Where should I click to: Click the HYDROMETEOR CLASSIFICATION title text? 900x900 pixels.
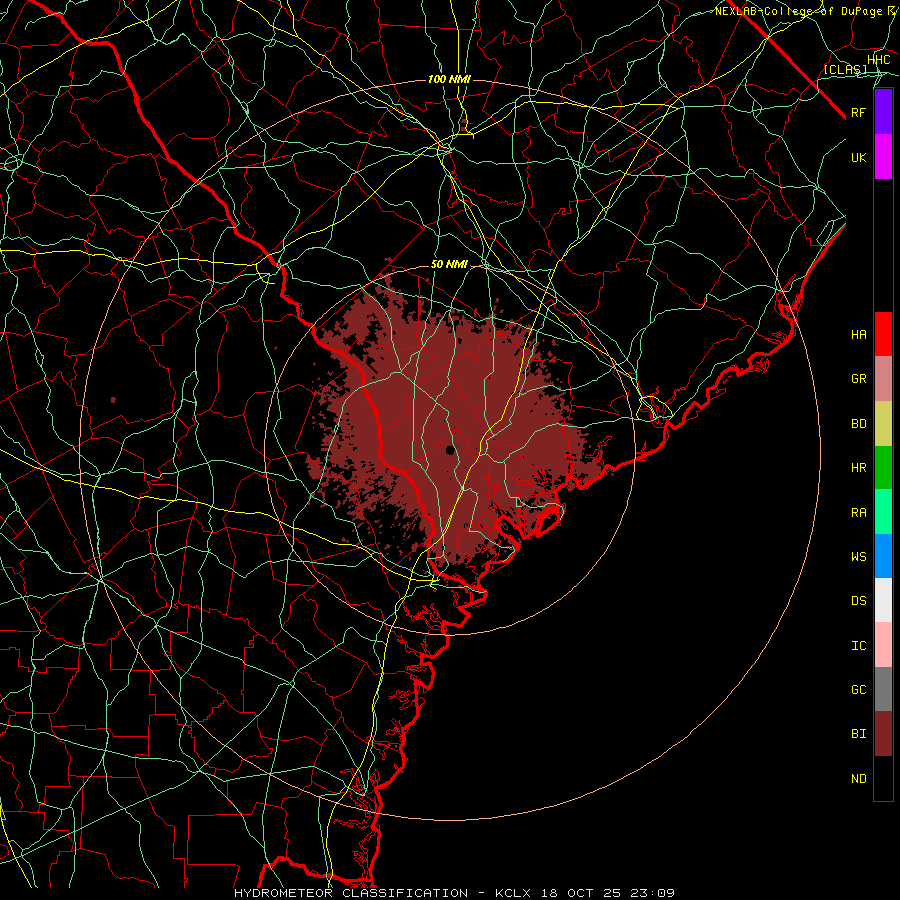[351, 893]
